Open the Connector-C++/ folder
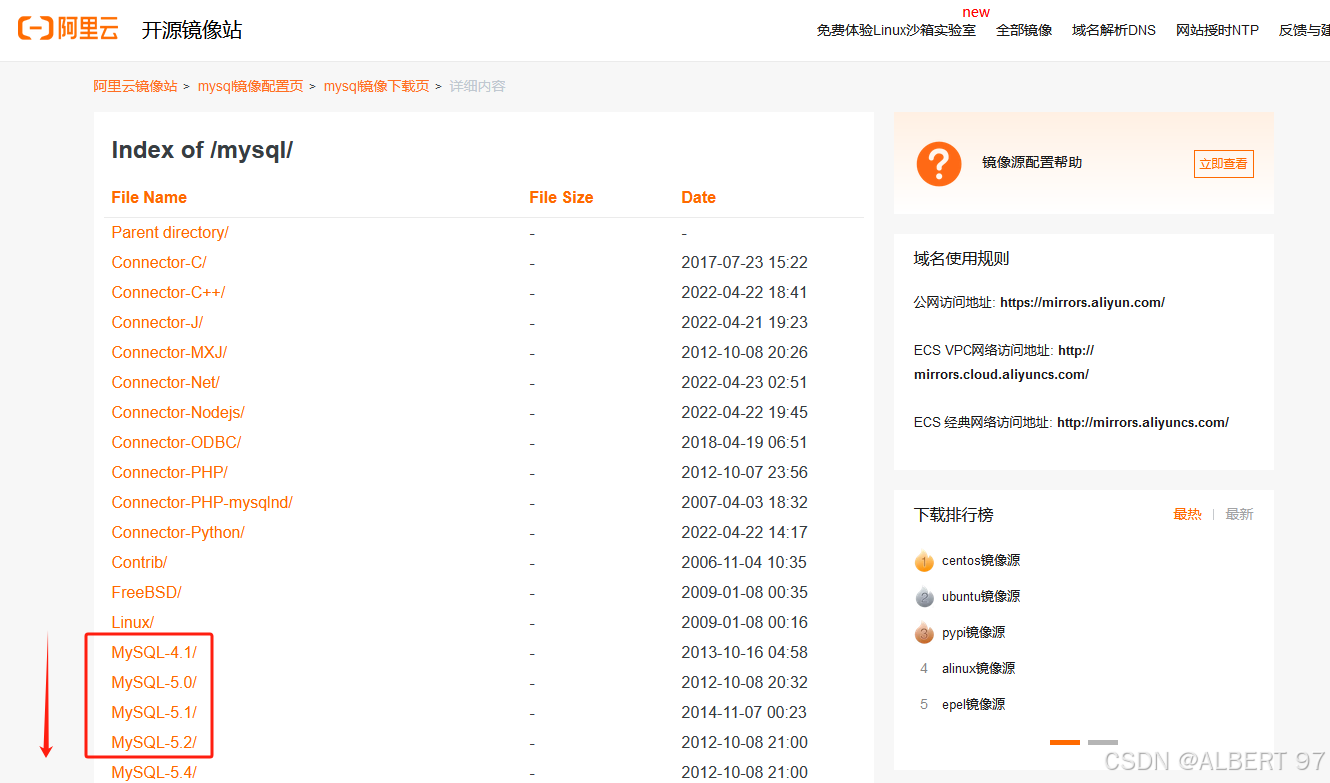Viewport: 1330px width, 783px height. pos(168,292)
